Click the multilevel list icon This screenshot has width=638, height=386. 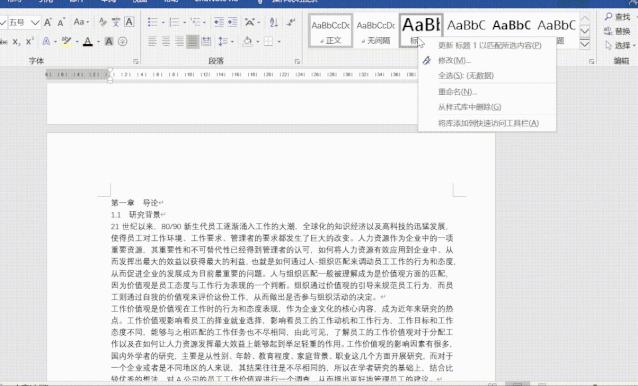point(195,22)
